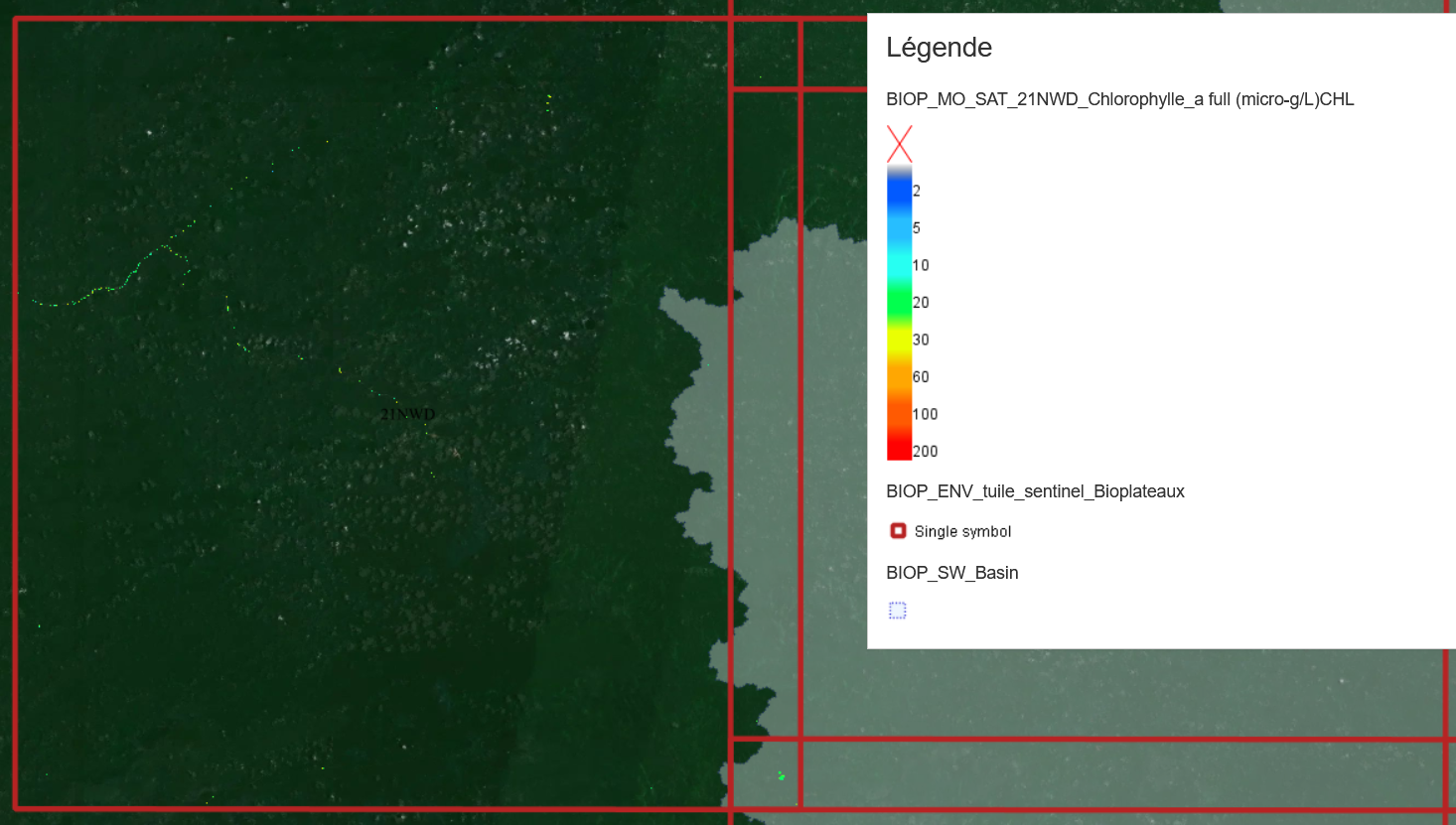1456x825 pixels.
Task: Select the BIOP_ENV_tuile_sentinel_Bioplateaux layer title
Action: (x=1035, y=491)
